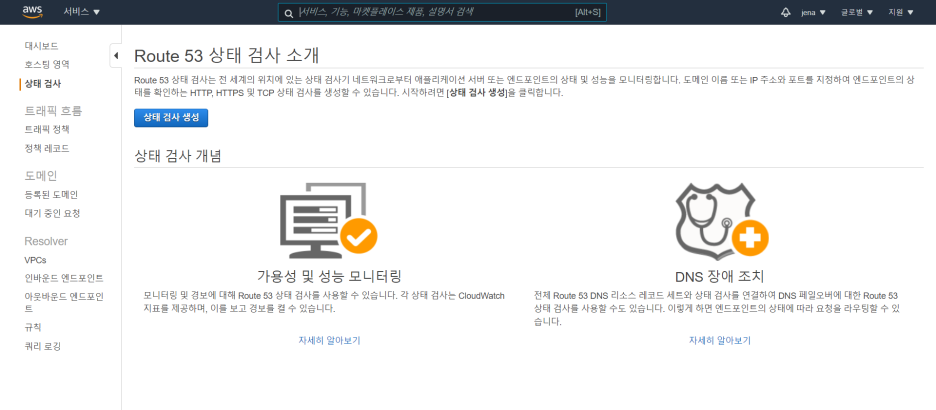
Task: Click the AWS logo in header
Action: [32, 12]
